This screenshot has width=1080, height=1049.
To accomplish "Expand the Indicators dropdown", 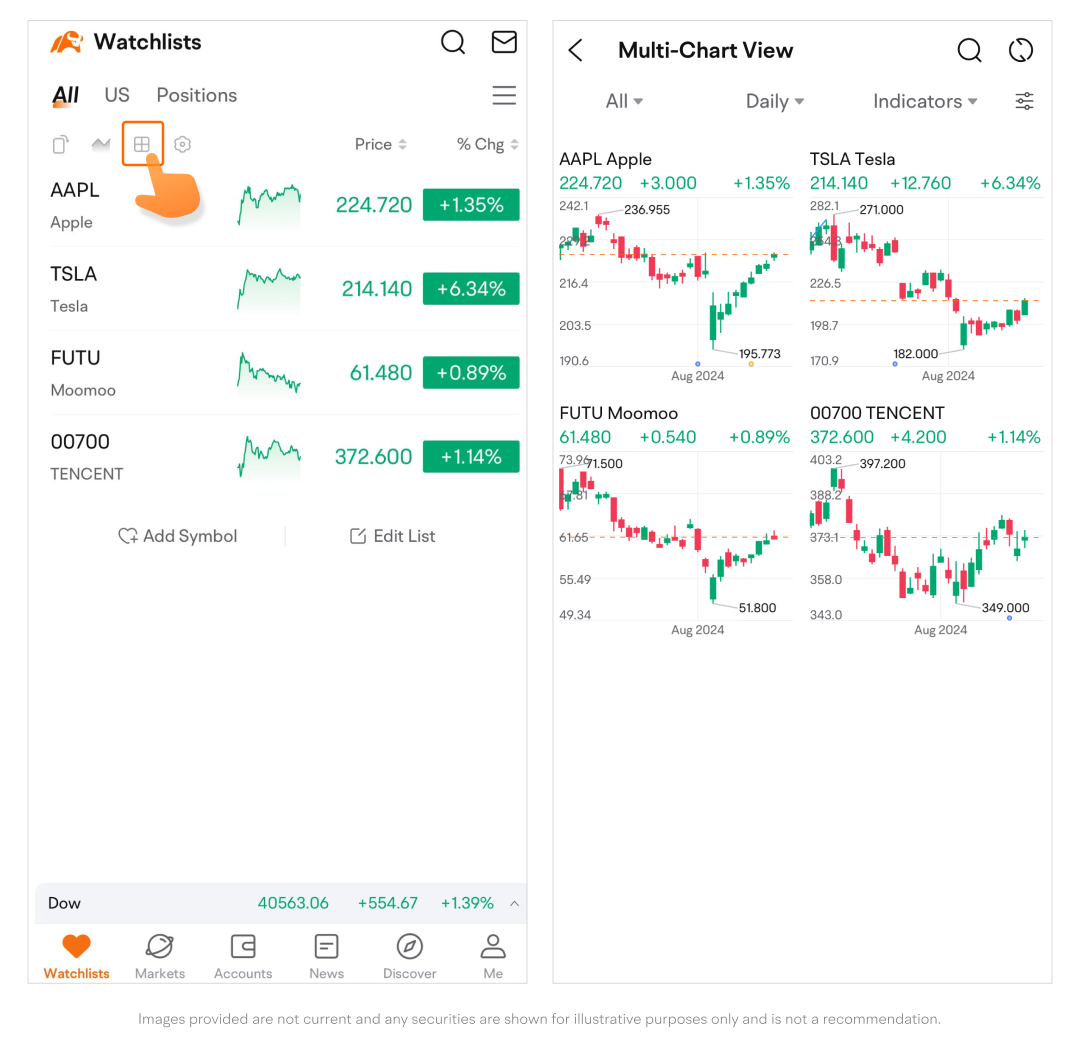I will click(925, 101).
